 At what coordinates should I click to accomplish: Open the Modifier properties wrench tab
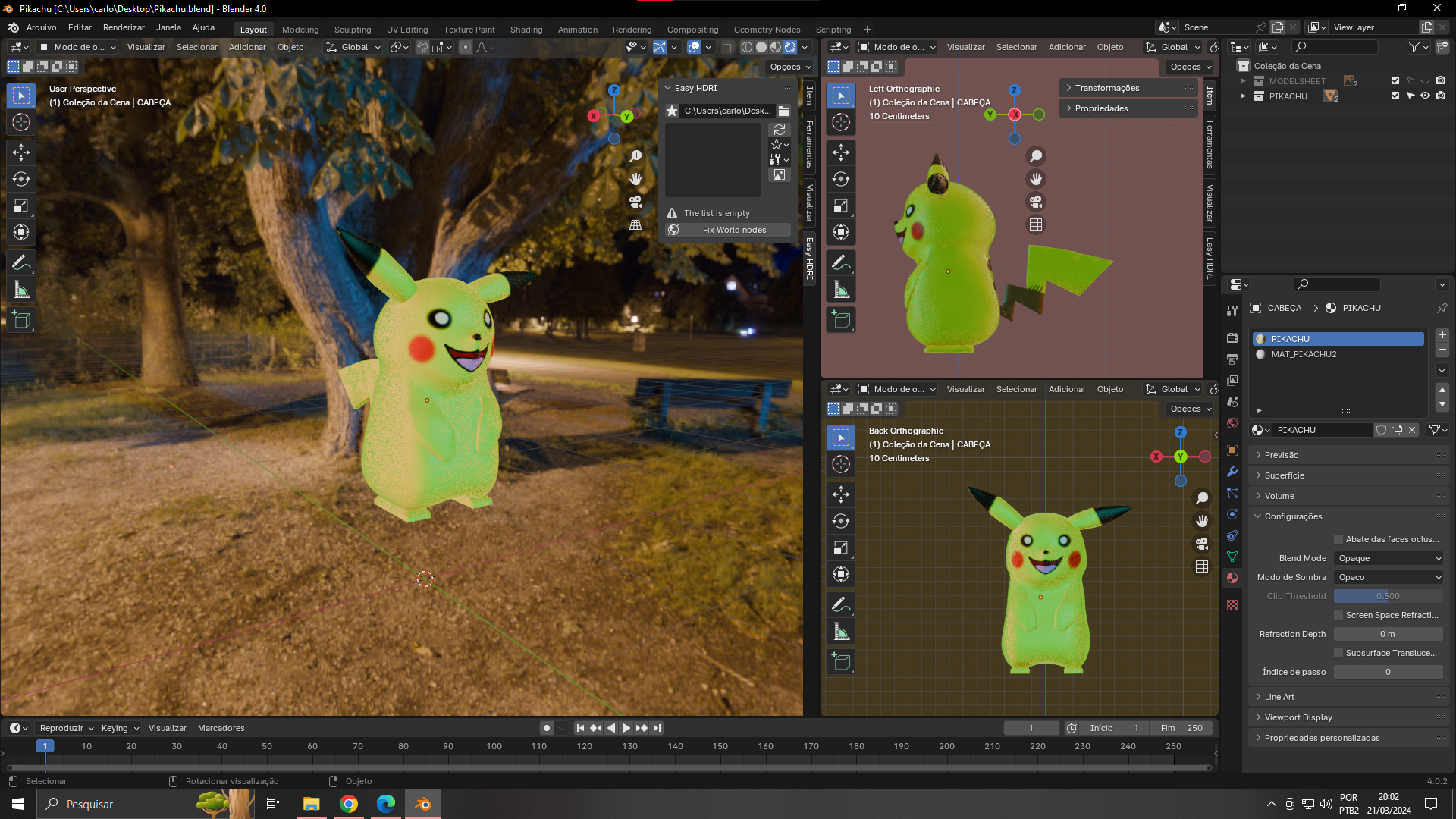1232,472
